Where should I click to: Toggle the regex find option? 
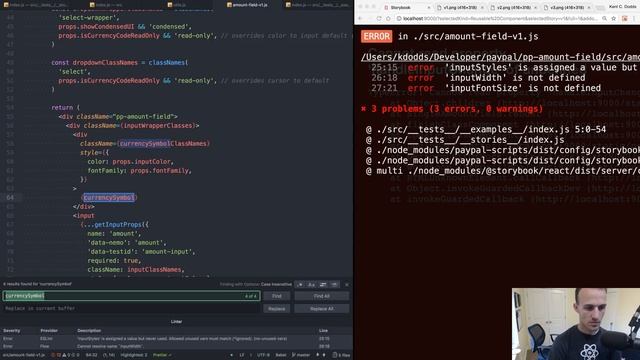click(300, 284)
